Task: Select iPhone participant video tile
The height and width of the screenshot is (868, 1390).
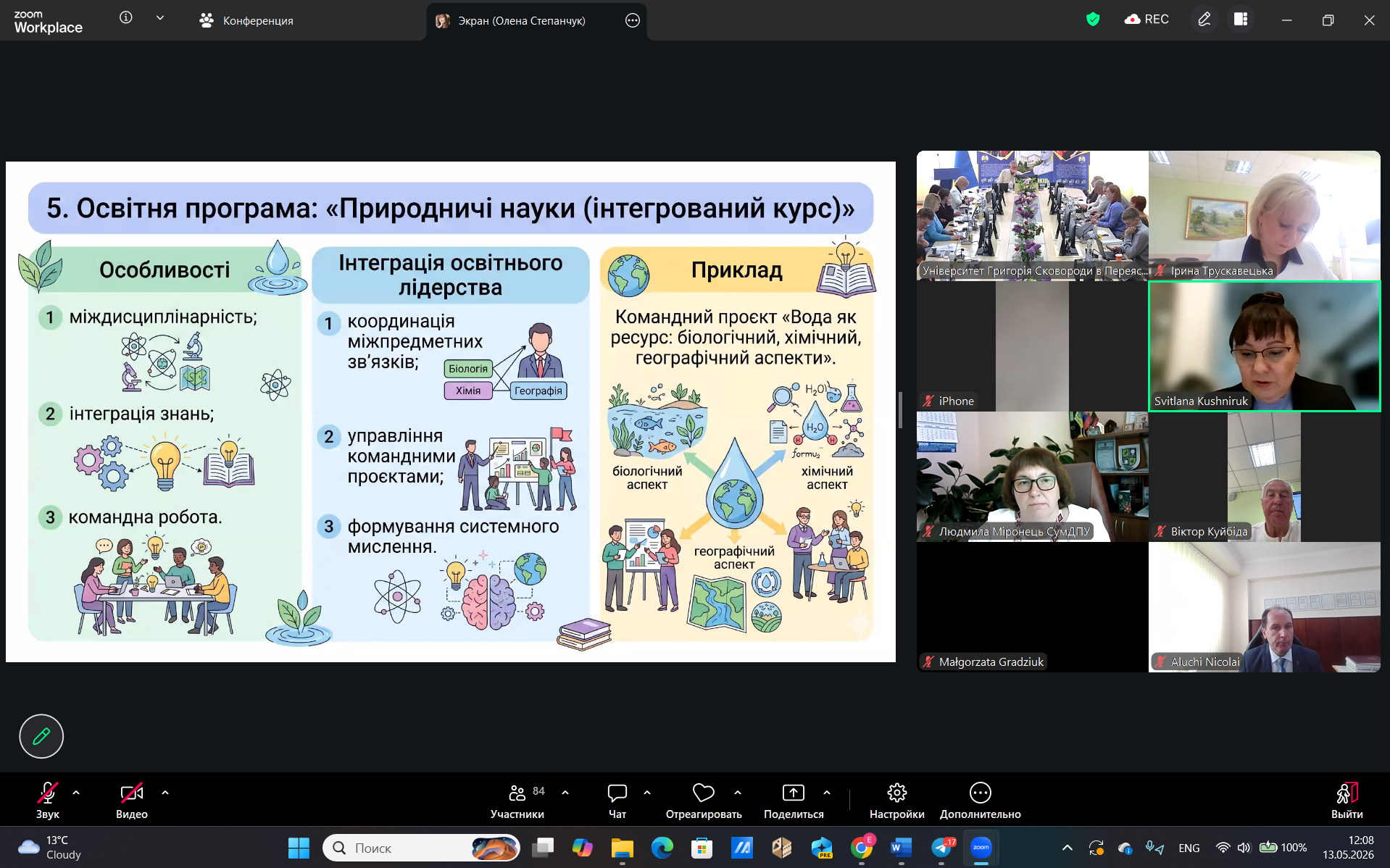Action: [x=1032, y=346]
